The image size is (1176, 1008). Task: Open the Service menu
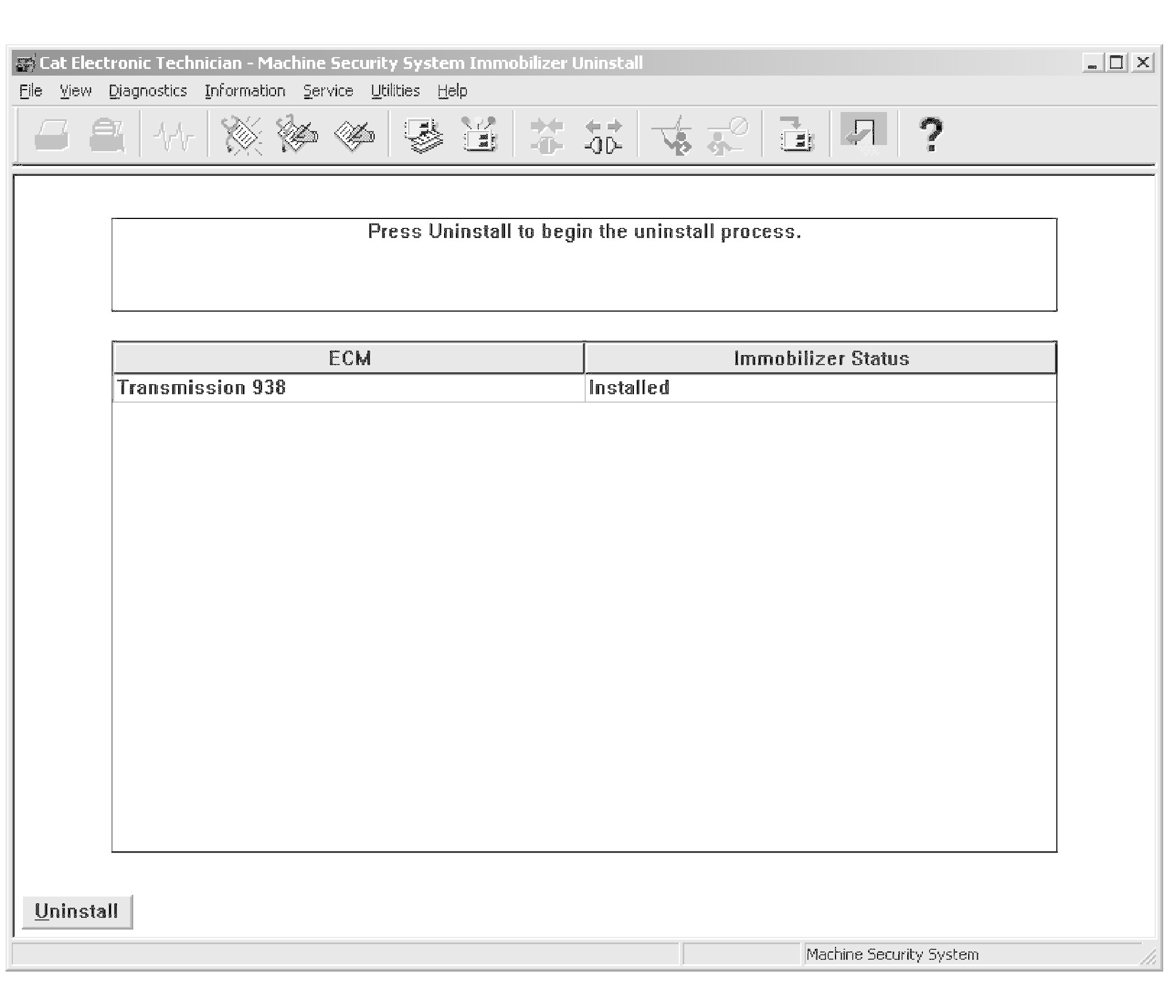[x=328, y=91]
